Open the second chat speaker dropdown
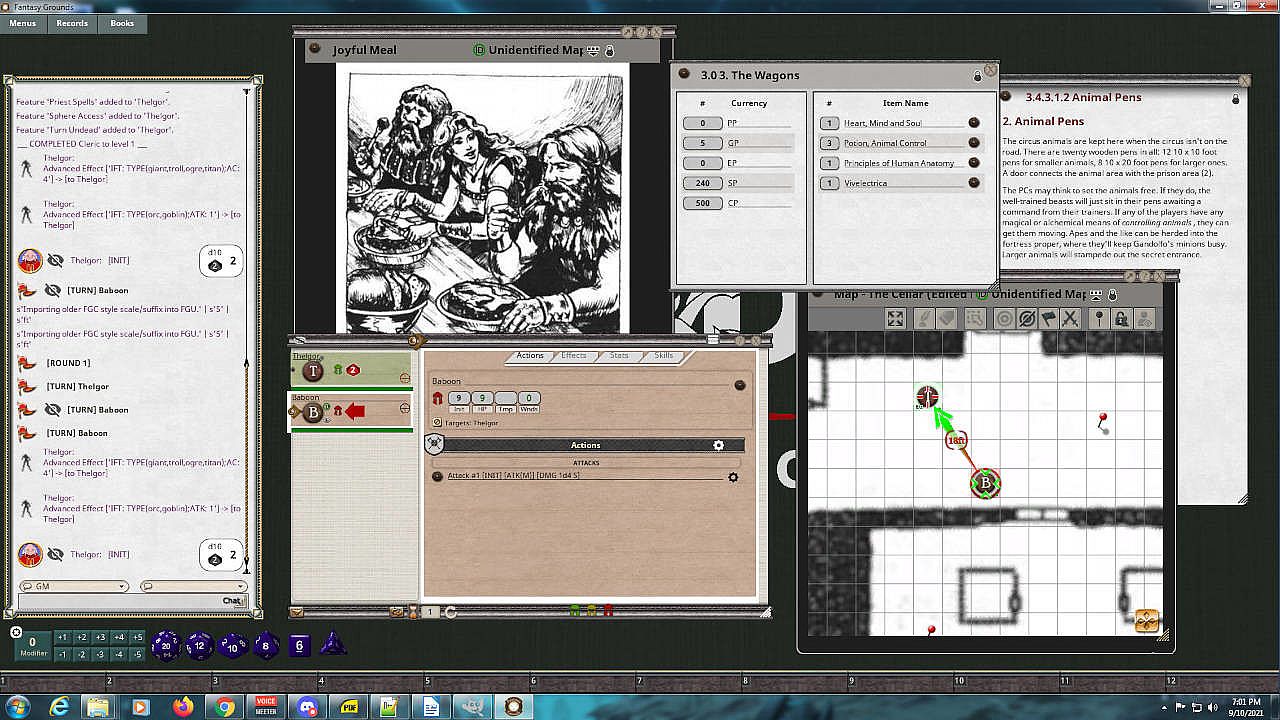The width and height of the screenshot is (1280, 720). click(193, 587)
